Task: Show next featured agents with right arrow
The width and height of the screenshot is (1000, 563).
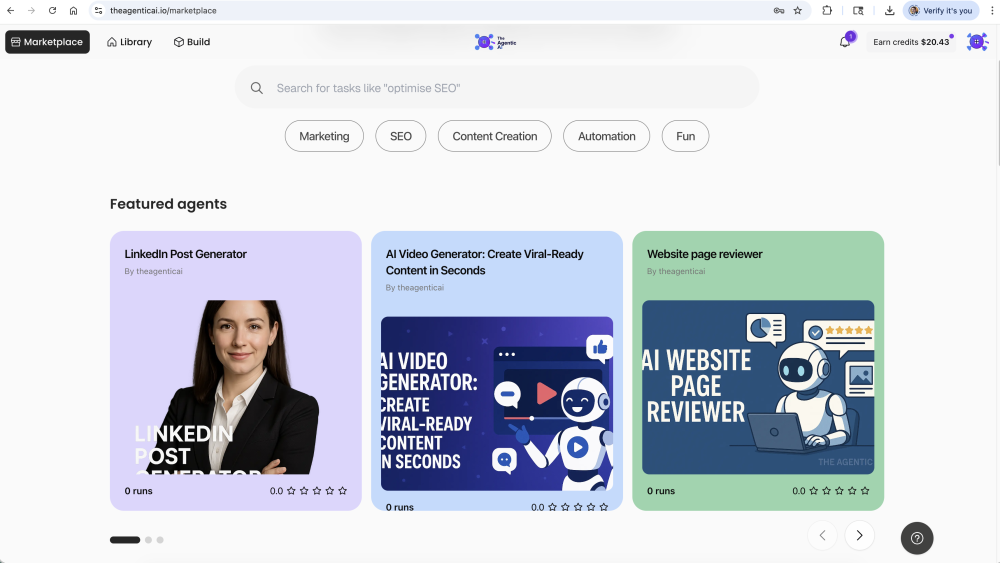Action: point(859,535)
